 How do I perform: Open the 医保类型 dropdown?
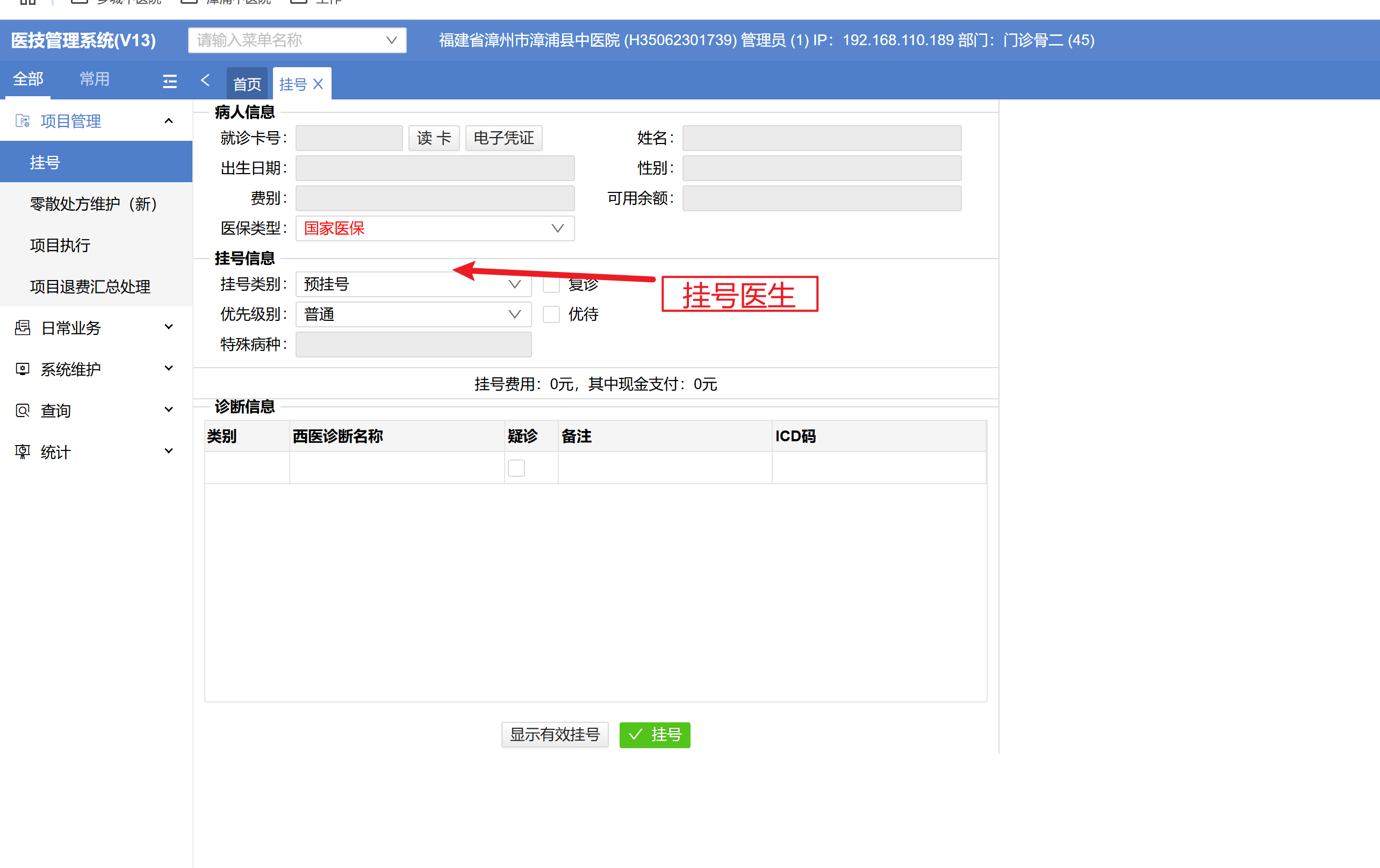[434, 228]
